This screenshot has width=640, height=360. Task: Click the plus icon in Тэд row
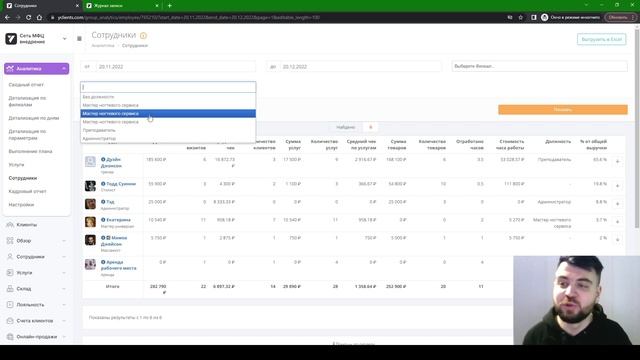coord(618,204)
